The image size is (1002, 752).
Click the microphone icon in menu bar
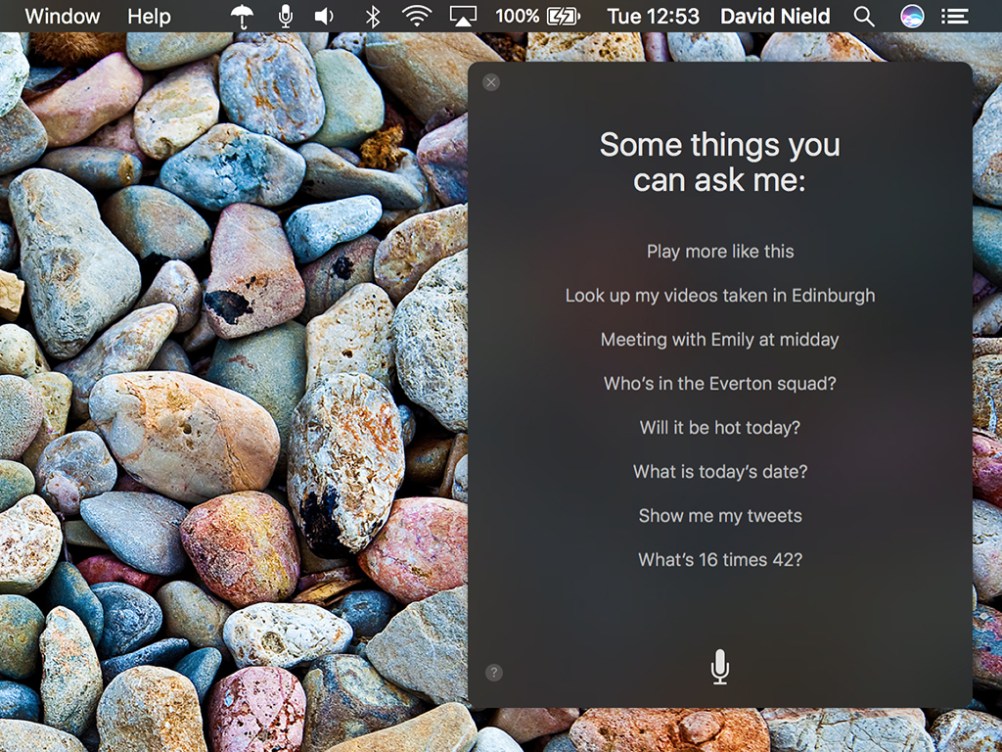click(x=286, y=16)
